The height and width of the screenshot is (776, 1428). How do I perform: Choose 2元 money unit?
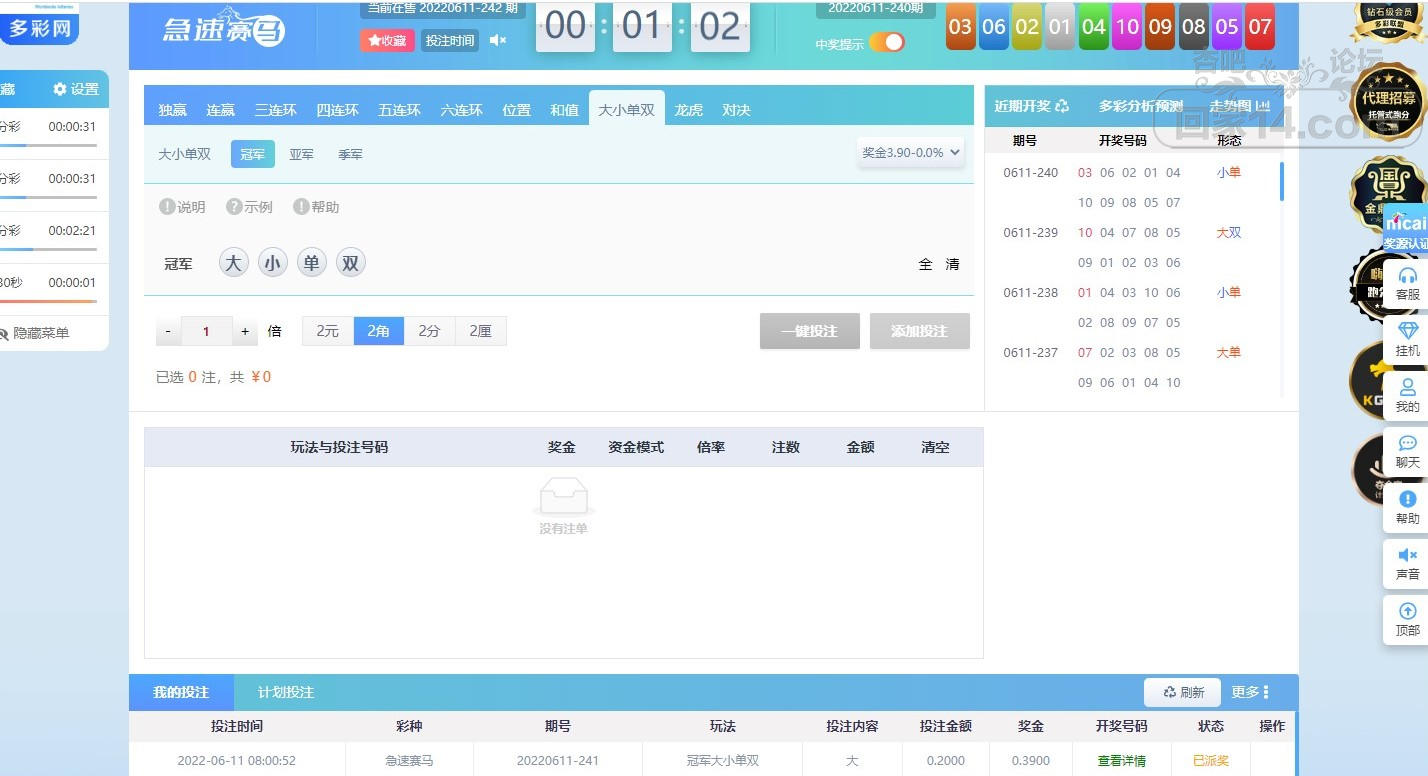(x=328, y=331)
